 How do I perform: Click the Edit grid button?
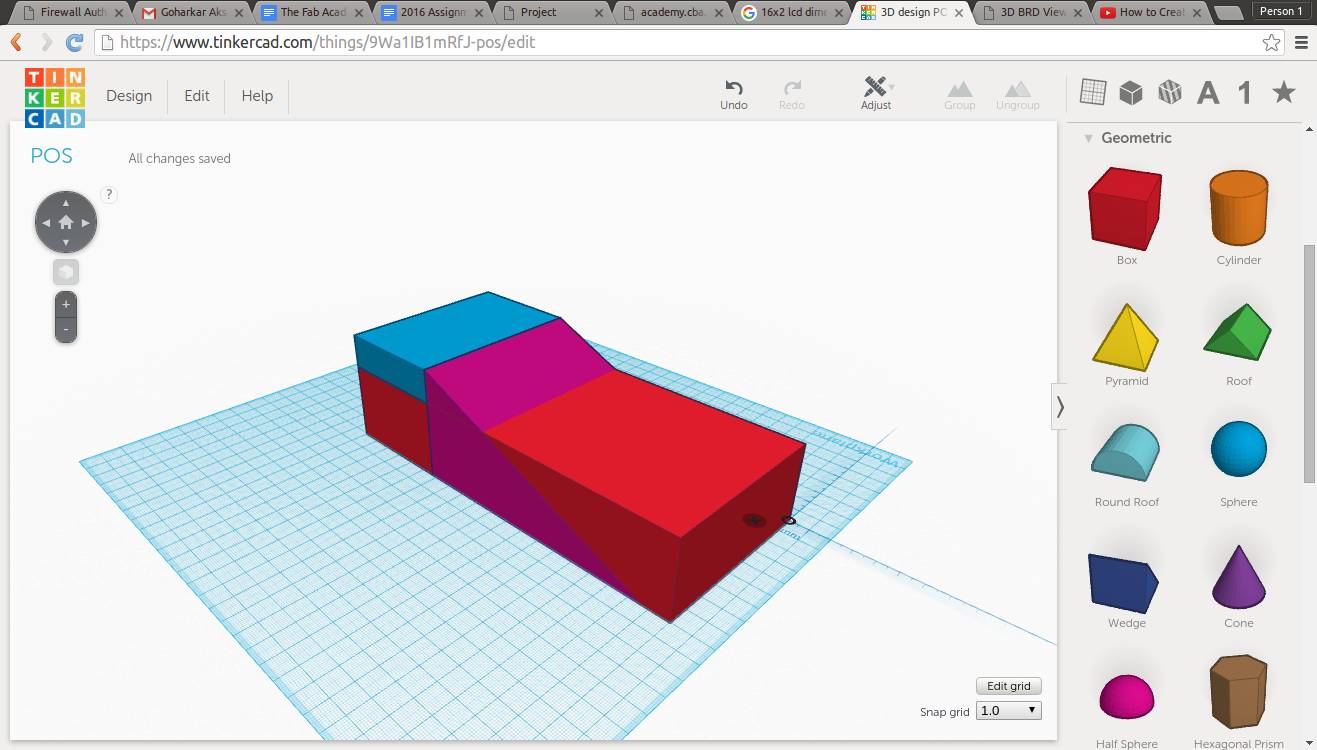tap(1009, 686)
